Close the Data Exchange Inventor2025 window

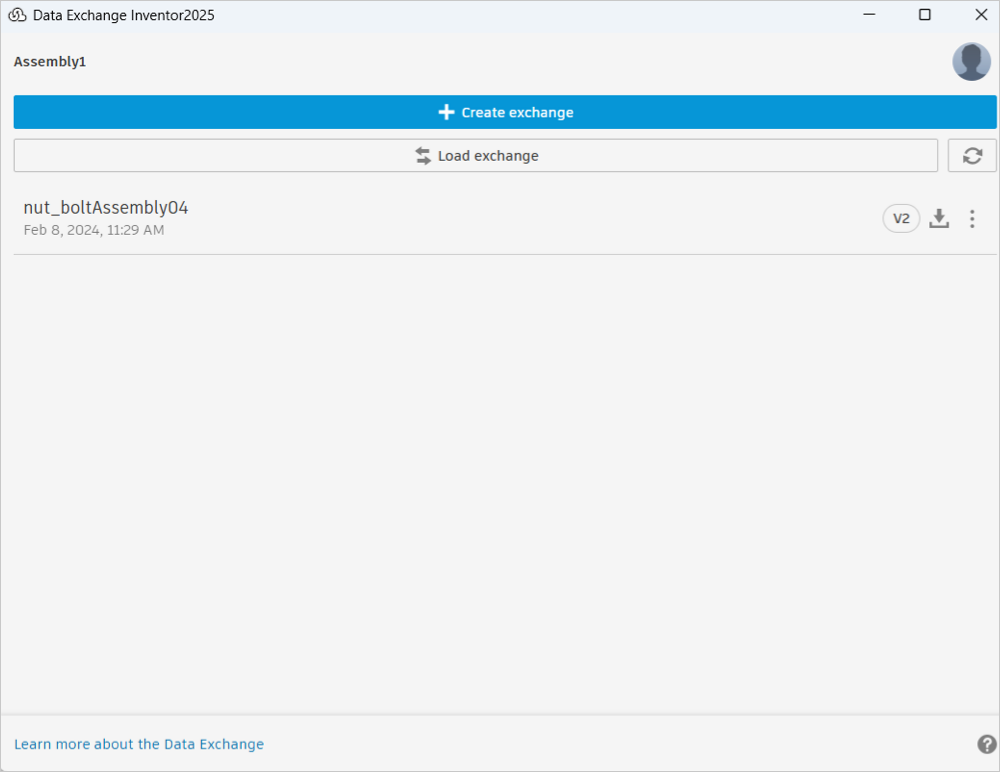coord(981,15)
